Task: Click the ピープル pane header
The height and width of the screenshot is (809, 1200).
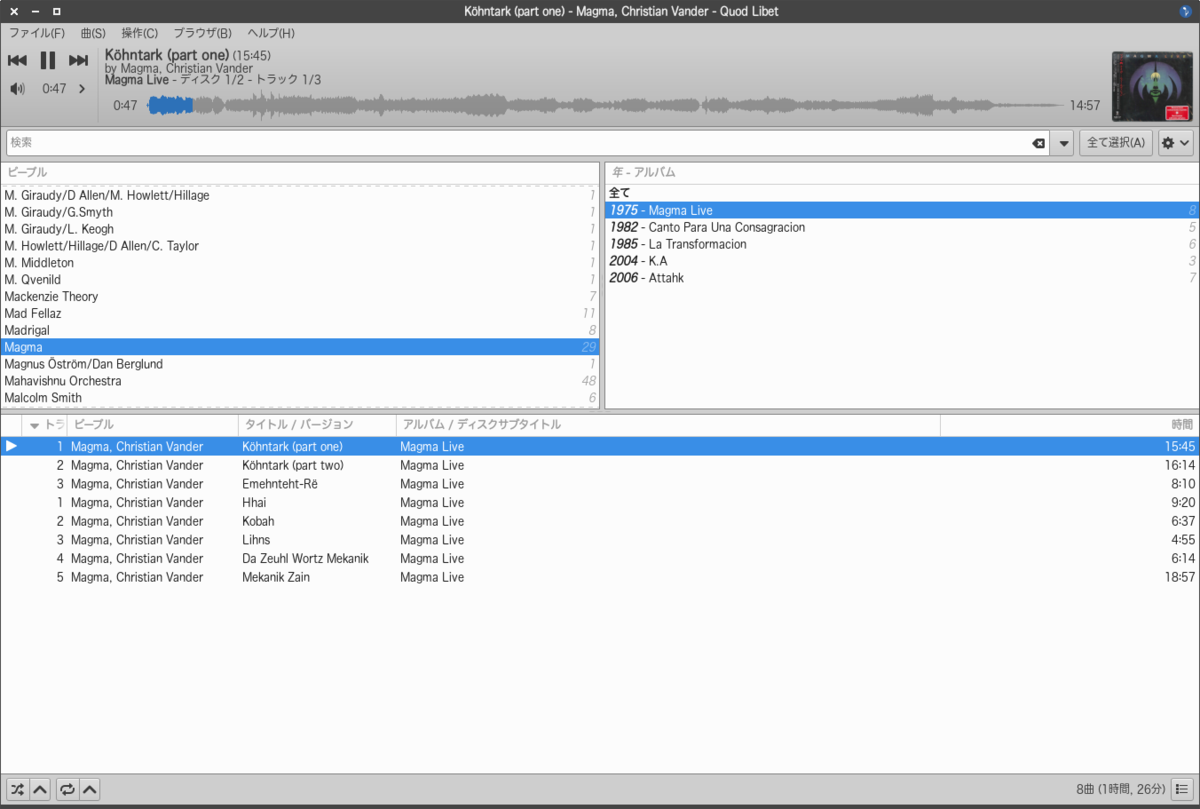Action: click(x=300, y=172)
